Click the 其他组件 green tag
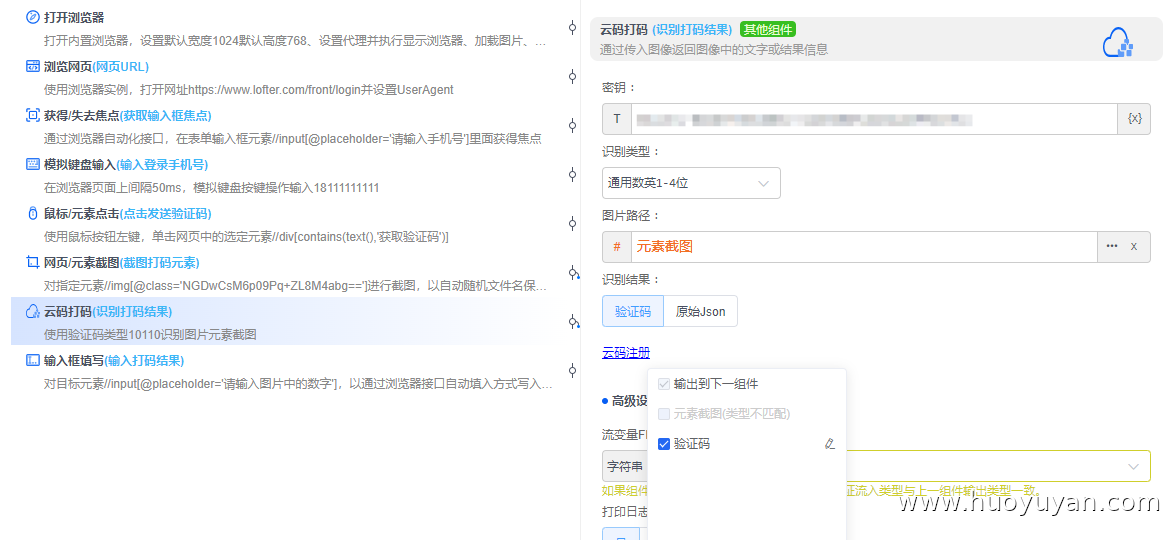1170x540 pixels. (x=768, y=29)
